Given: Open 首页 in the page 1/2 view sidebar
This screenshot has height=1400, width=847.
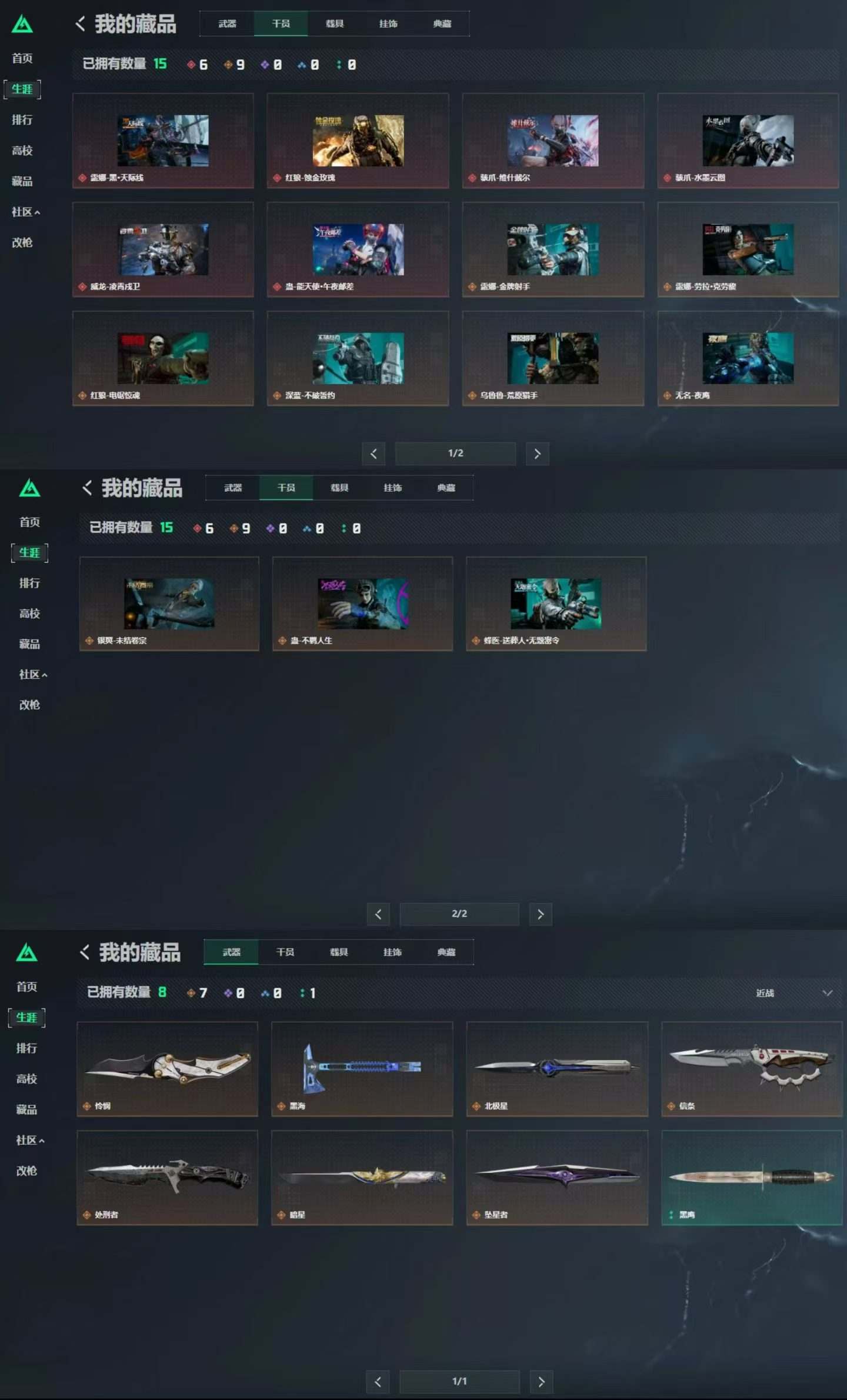Looking at the screenshot, I should pos(22,58).
